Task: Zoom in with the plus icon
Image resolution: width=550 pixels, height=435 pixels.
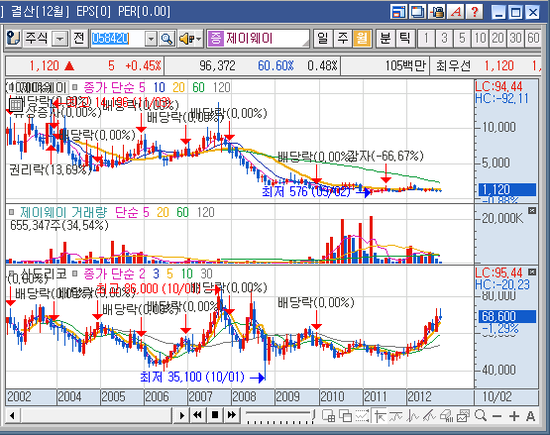Action: [514, 416]
